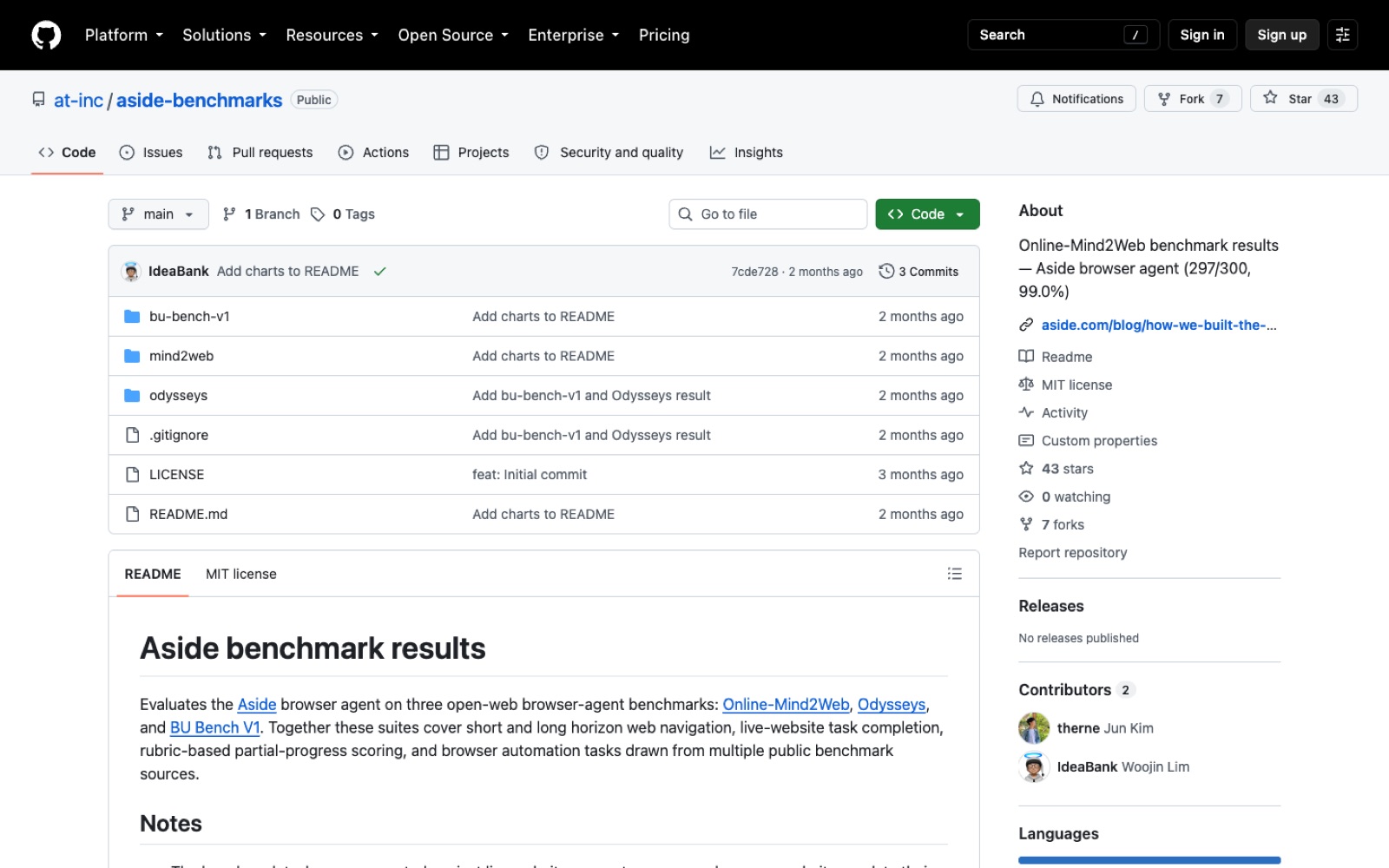Viewport: 1389px width, 868px height.
Task: Open the 'Add charts to README' latest commit message
Action: (288, 272)
